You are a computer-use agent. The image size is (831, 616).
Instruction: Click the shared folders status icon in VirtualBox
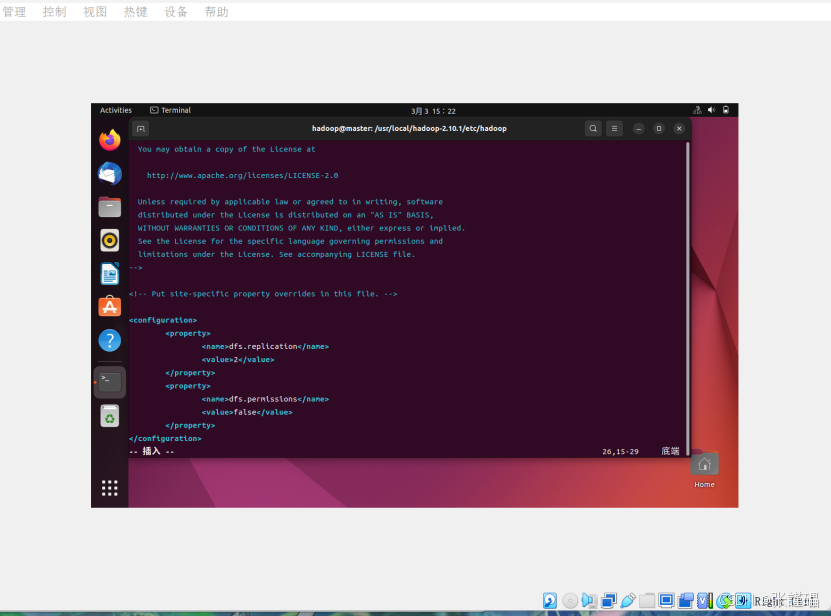click(647, 601)
